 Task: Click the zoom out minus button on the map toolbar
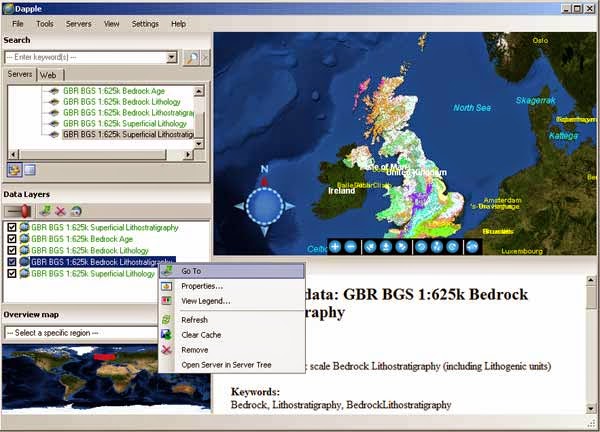(x=351, y=247)
